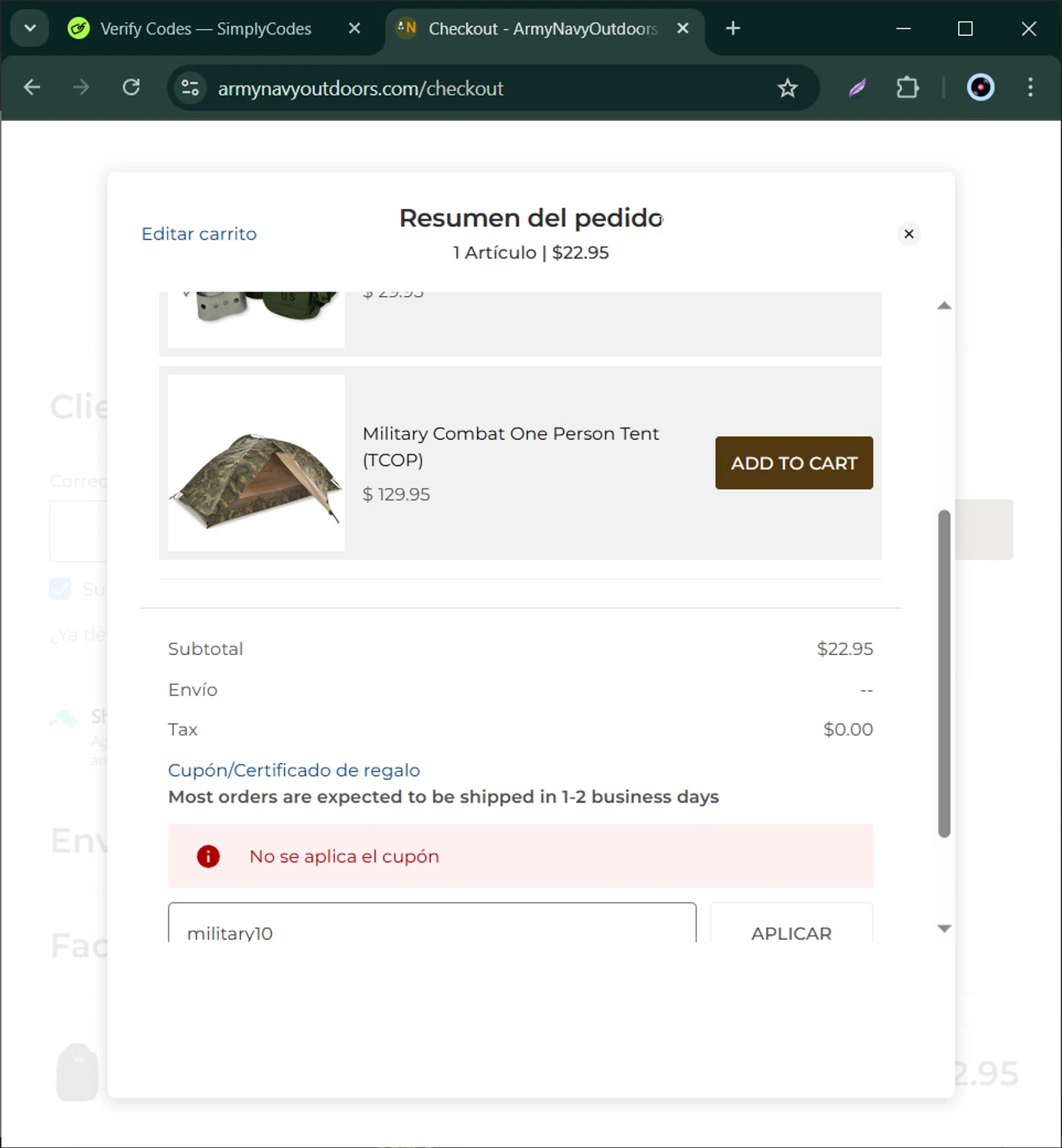Close the Checkout ArmyNavyOutdoors tab

683,28
